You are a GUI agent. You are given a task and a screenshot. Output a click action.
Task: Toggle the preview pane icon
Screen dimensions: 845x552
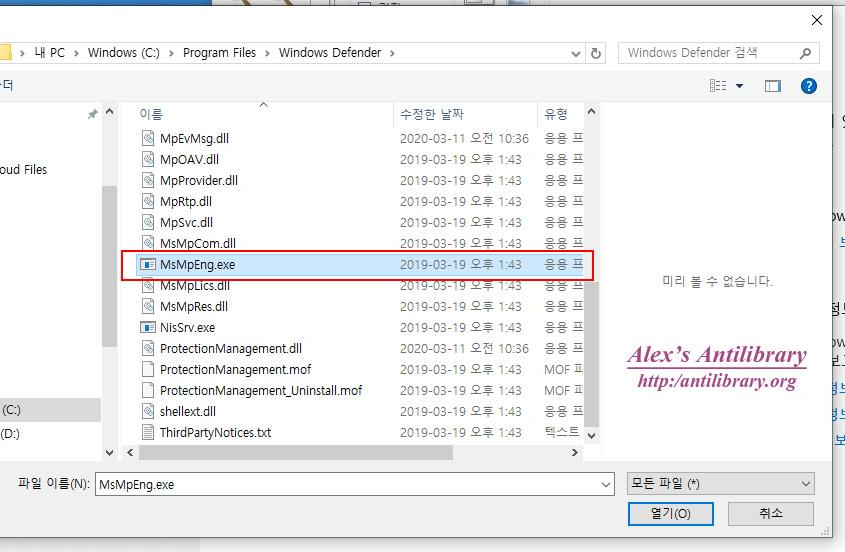click(773, 86)
